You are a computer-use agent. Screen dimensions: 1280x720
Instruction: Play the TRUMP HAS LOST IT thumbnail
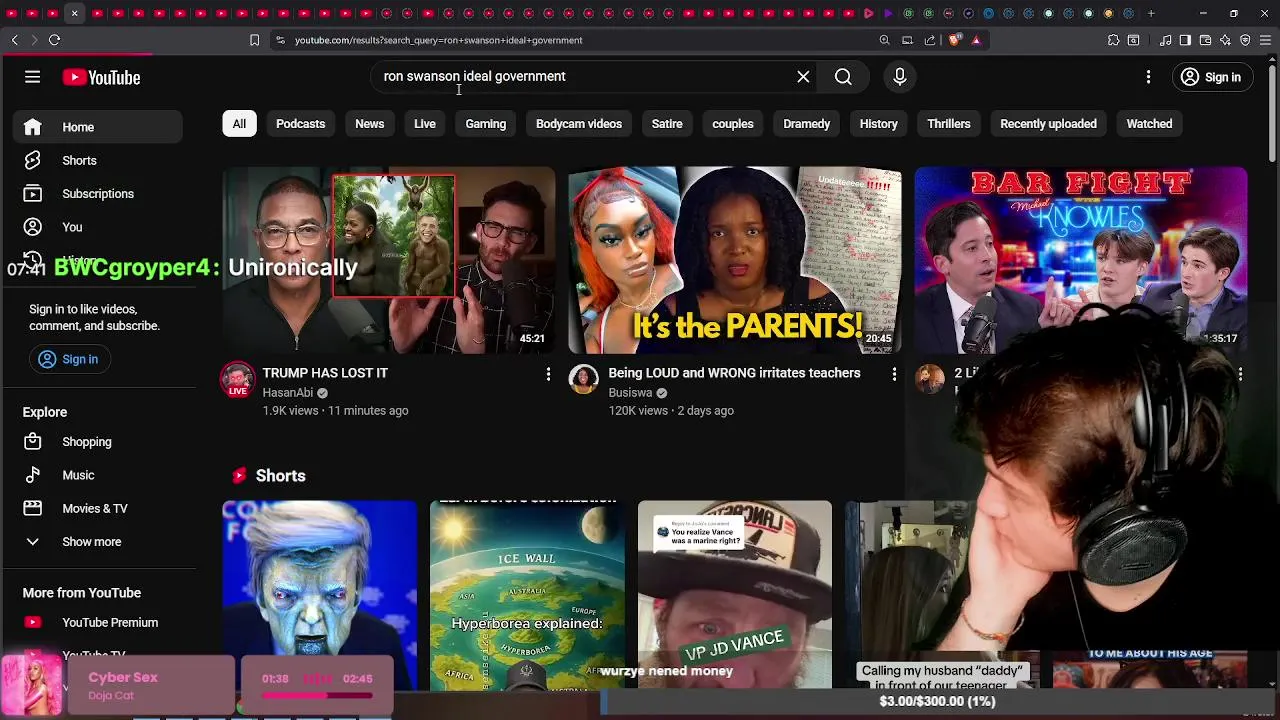[x=389, y=260]
